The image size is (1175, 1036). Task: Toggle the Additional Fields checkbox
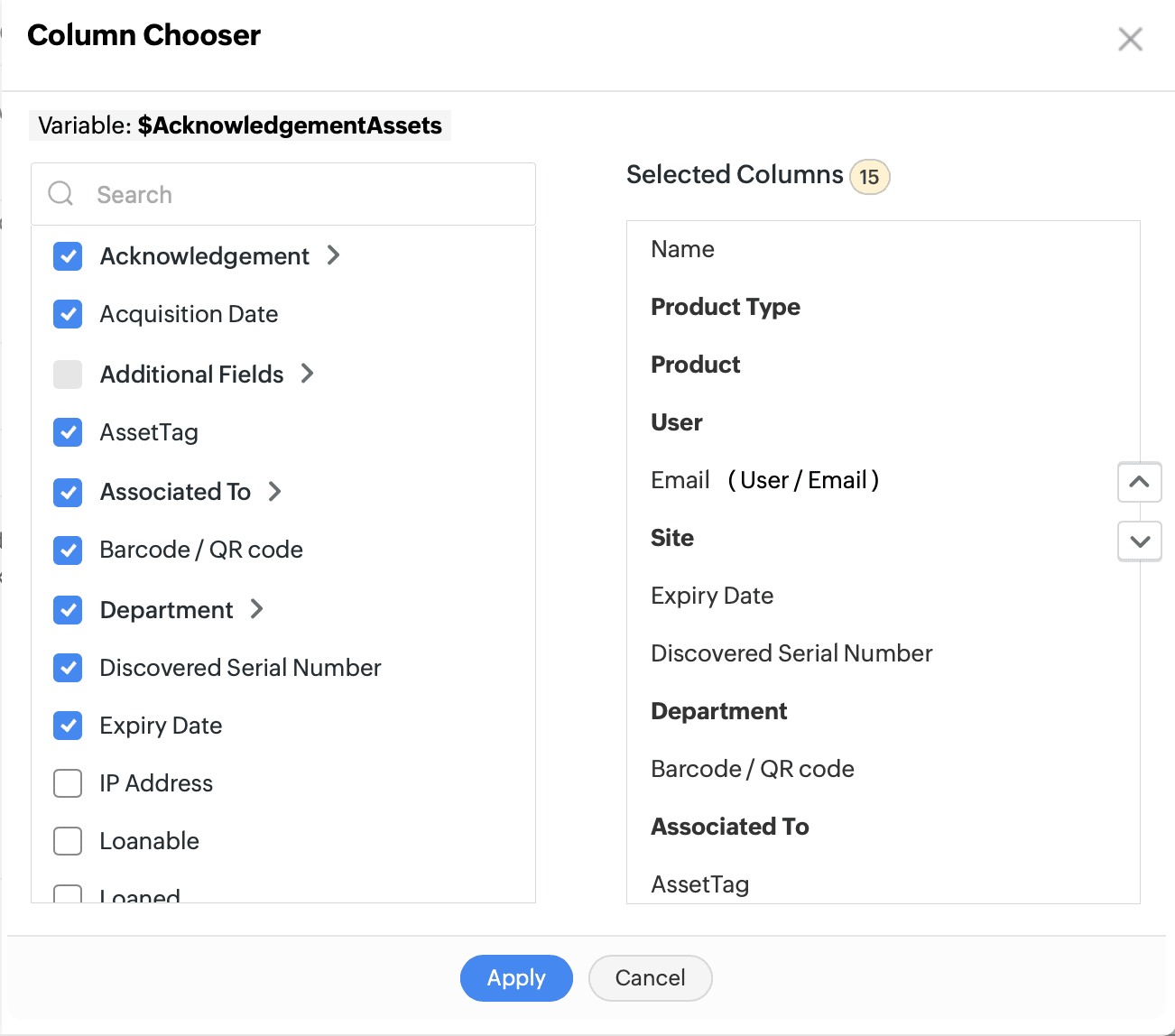click(68, 374)
